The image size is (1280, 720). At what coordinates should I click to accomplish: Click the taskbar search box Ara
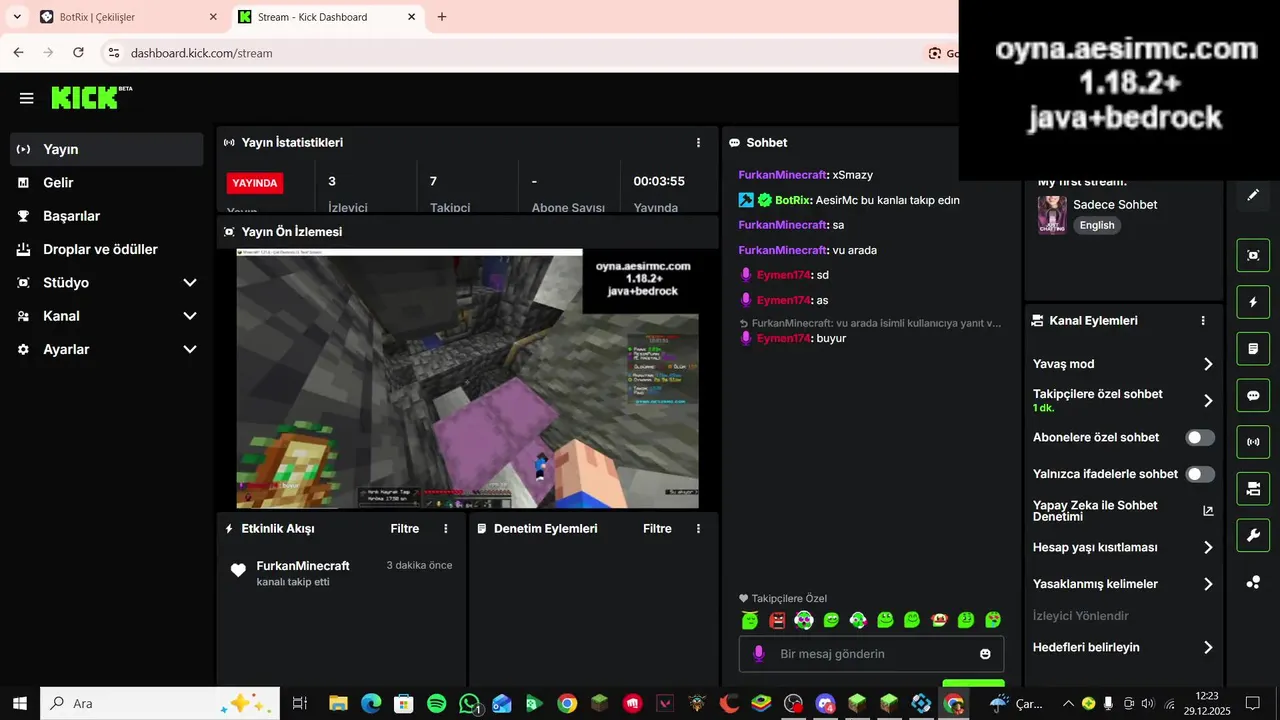click(x=160, y=703)
